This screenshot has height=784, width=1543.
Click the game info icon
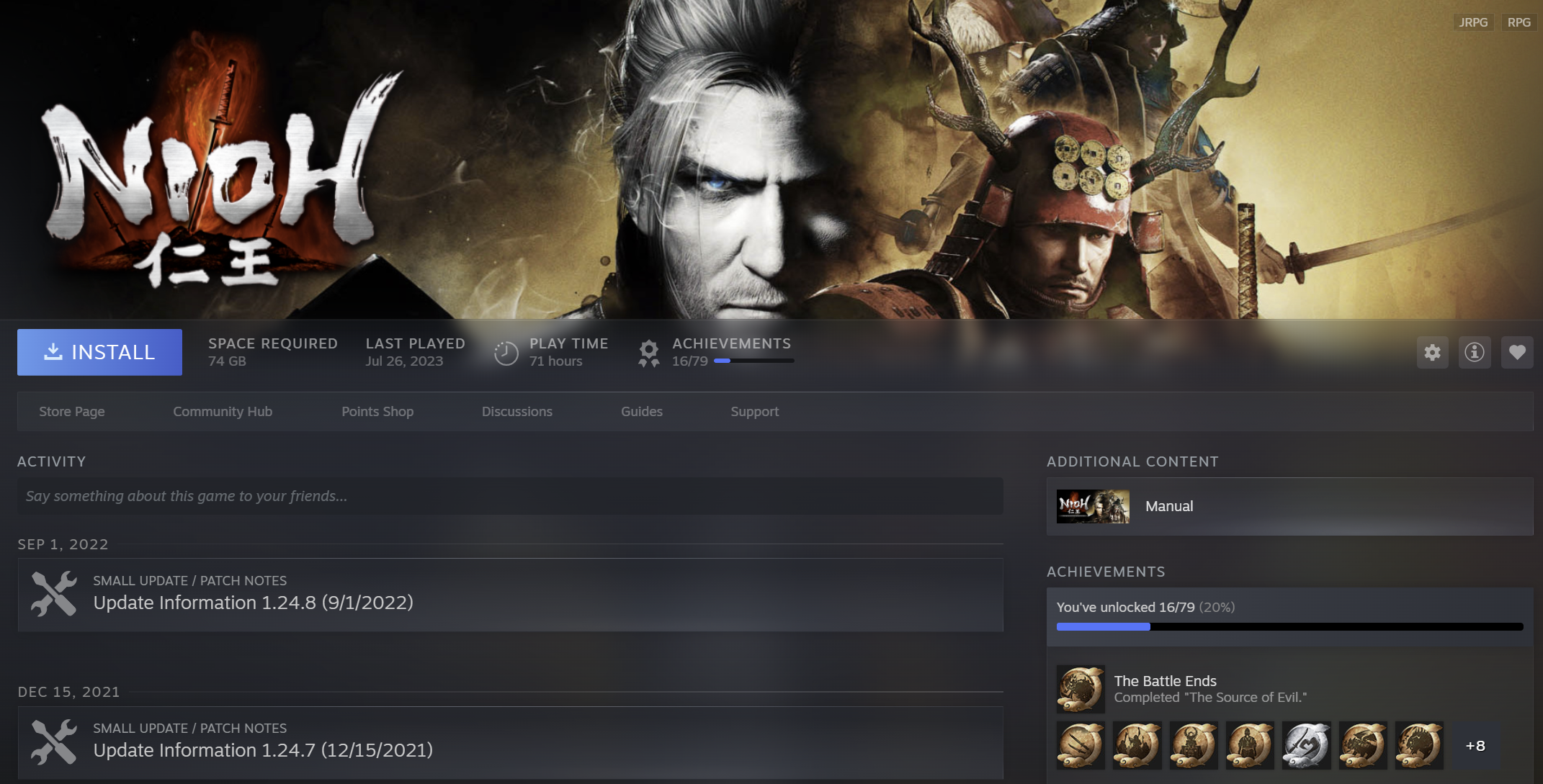(1475, 352)
